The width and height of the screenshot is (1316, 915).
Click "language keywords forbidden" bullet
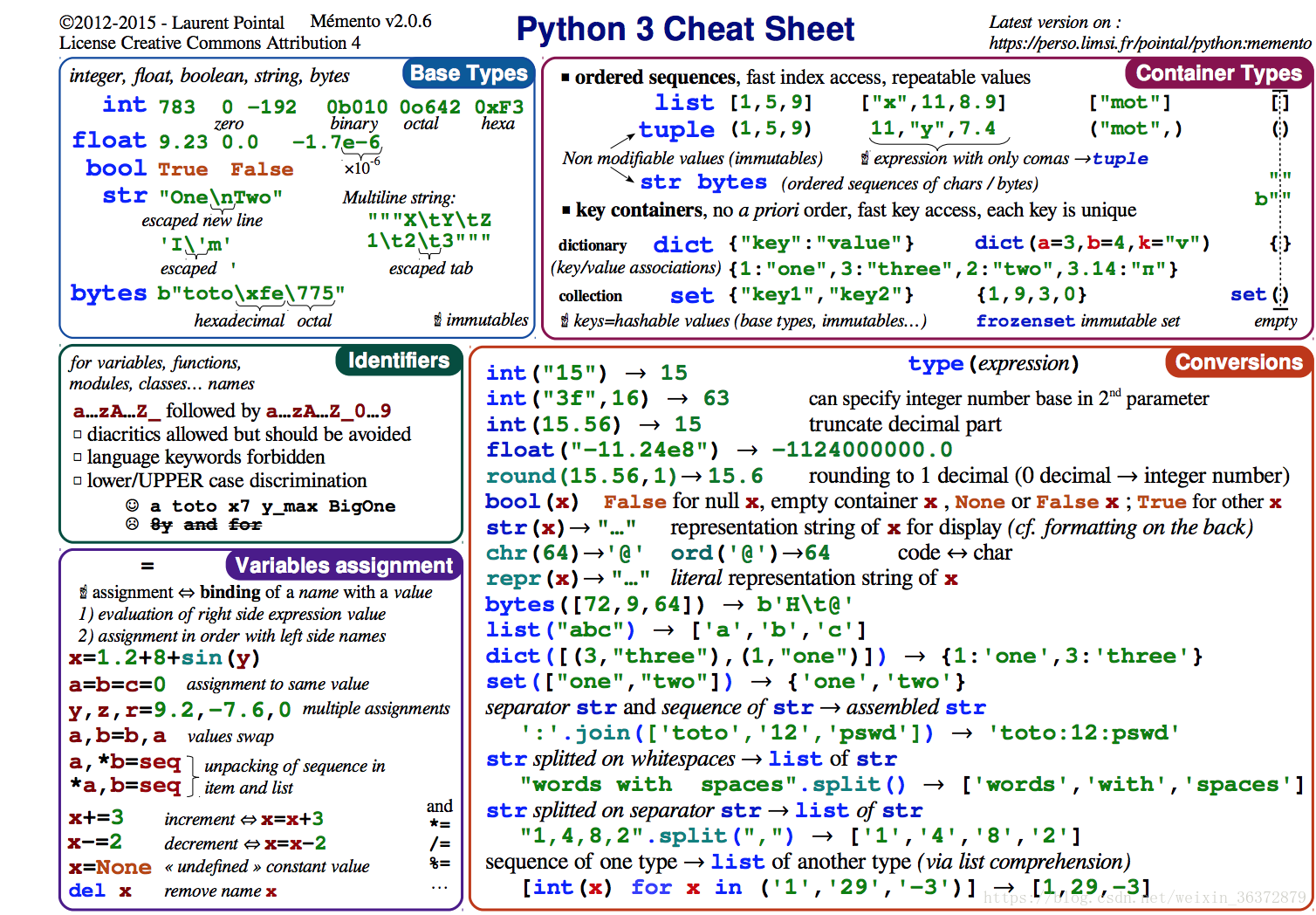click(206, 457)
